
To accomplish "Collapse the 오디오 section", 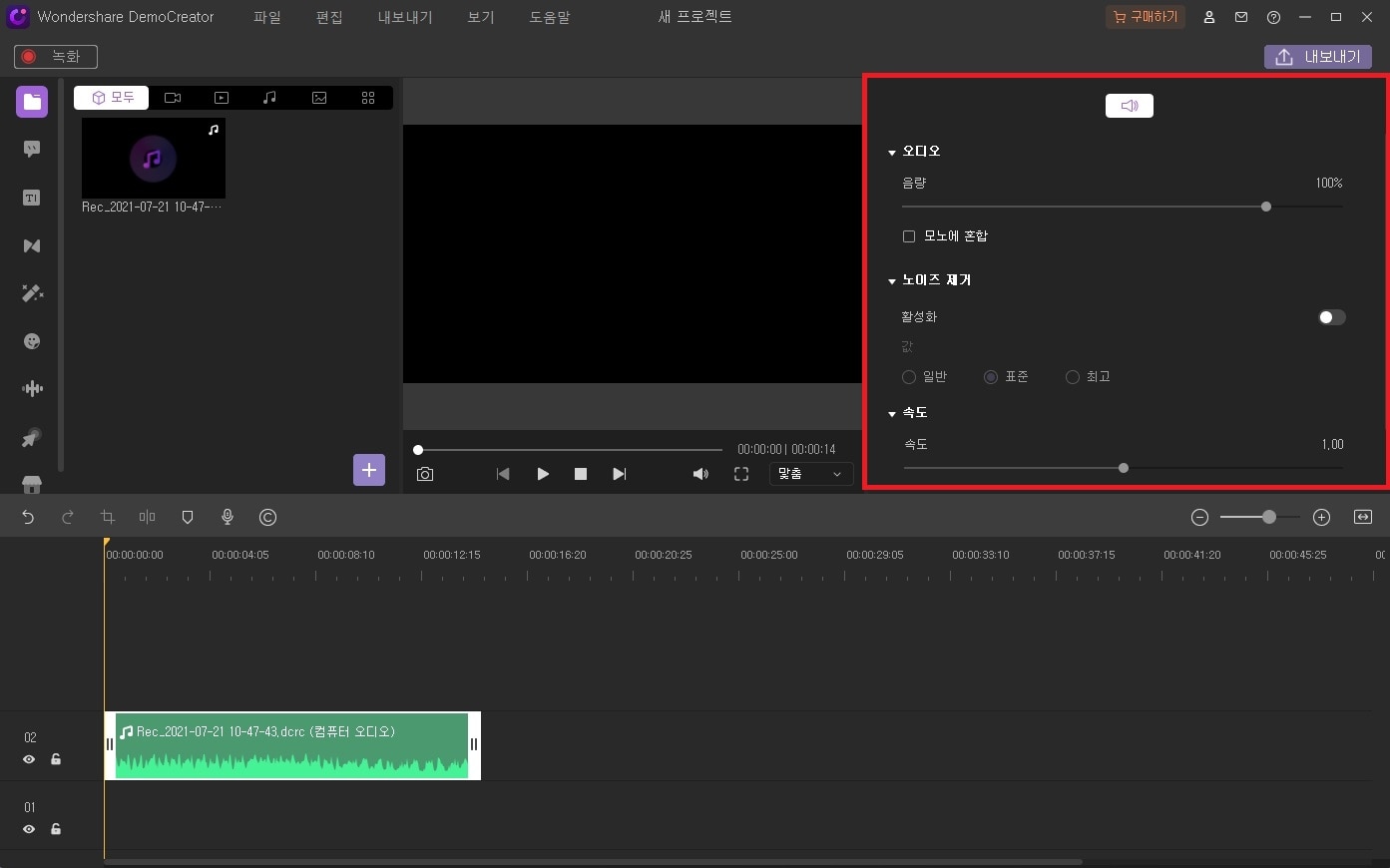I will pyautogui.click(x=892, y=153).
